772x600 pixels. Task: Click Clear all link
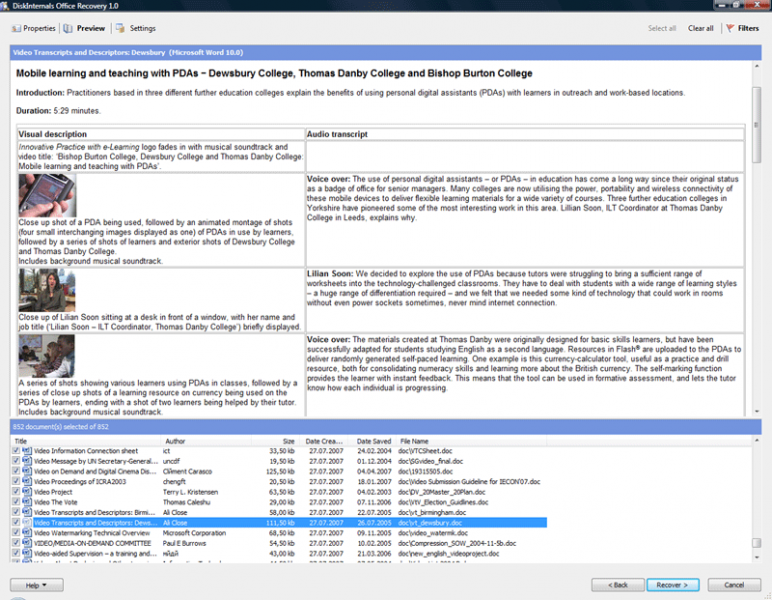[700, 29]
